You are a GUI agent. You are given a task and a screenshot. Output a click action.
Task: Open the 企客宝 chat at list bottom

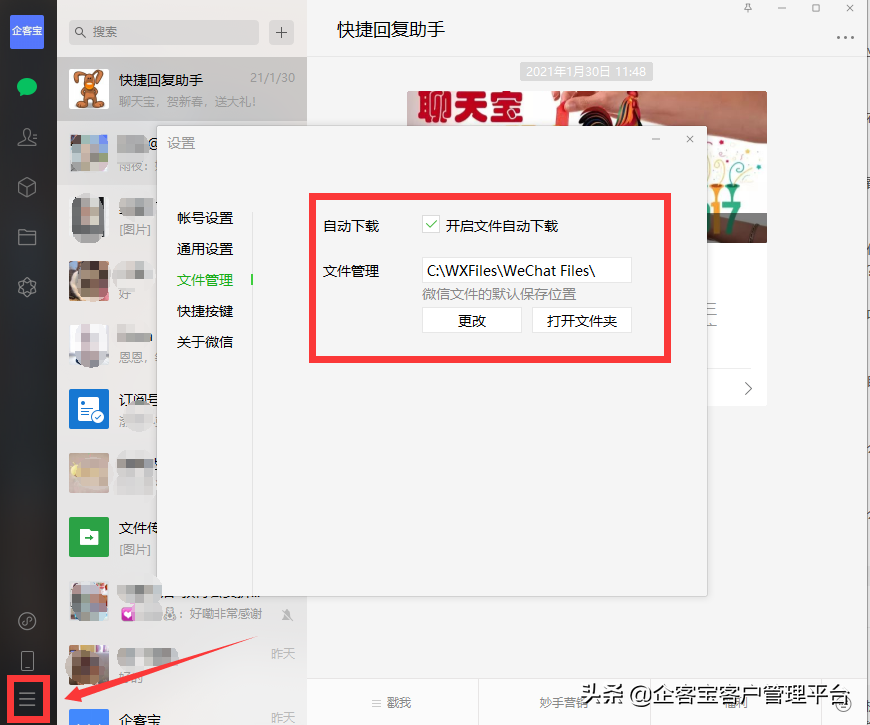pos(182,717)
